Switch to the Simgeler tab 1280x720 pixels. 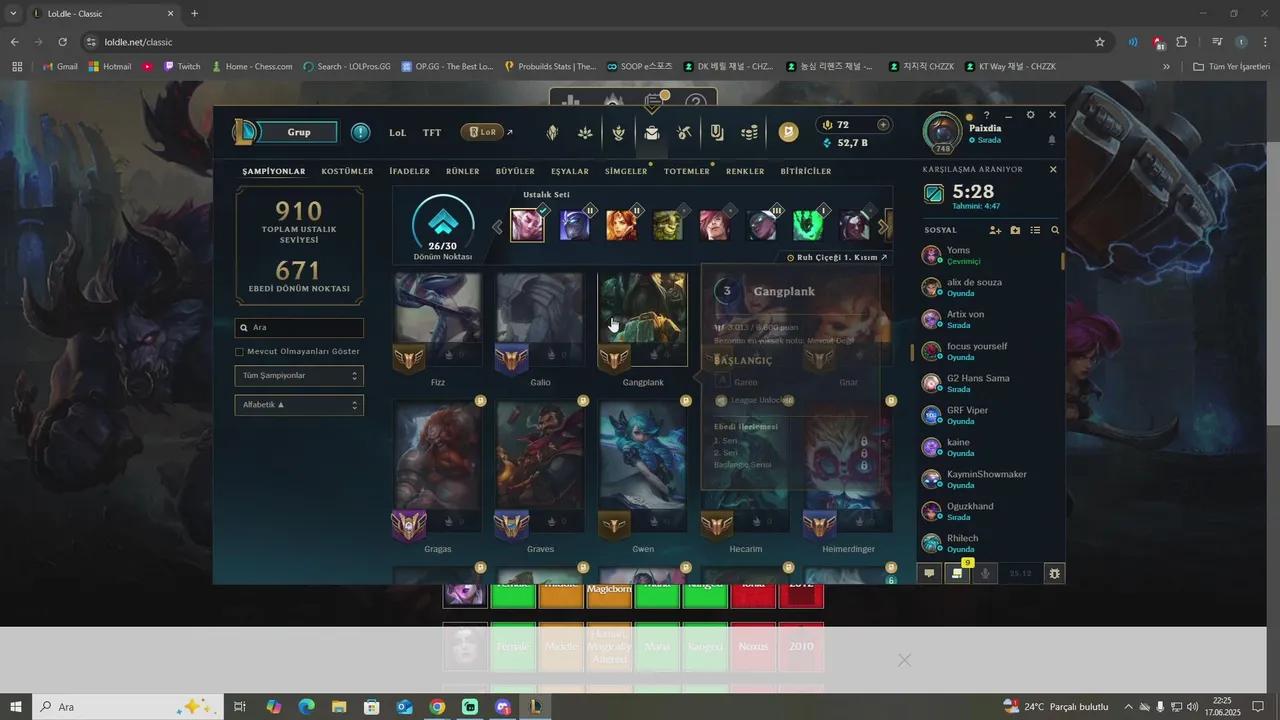[x=626, y=171]
